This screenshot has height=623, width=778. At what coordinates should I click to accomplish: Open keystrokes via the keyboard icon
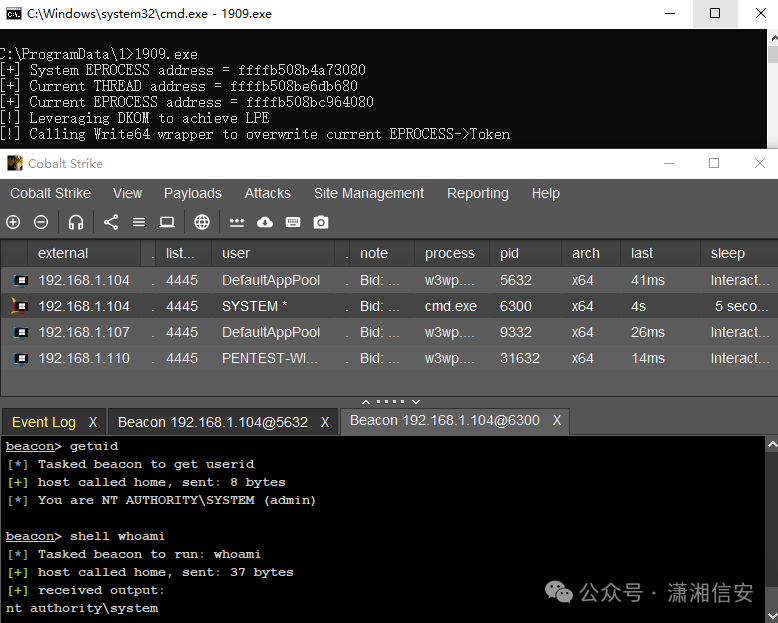293,222
